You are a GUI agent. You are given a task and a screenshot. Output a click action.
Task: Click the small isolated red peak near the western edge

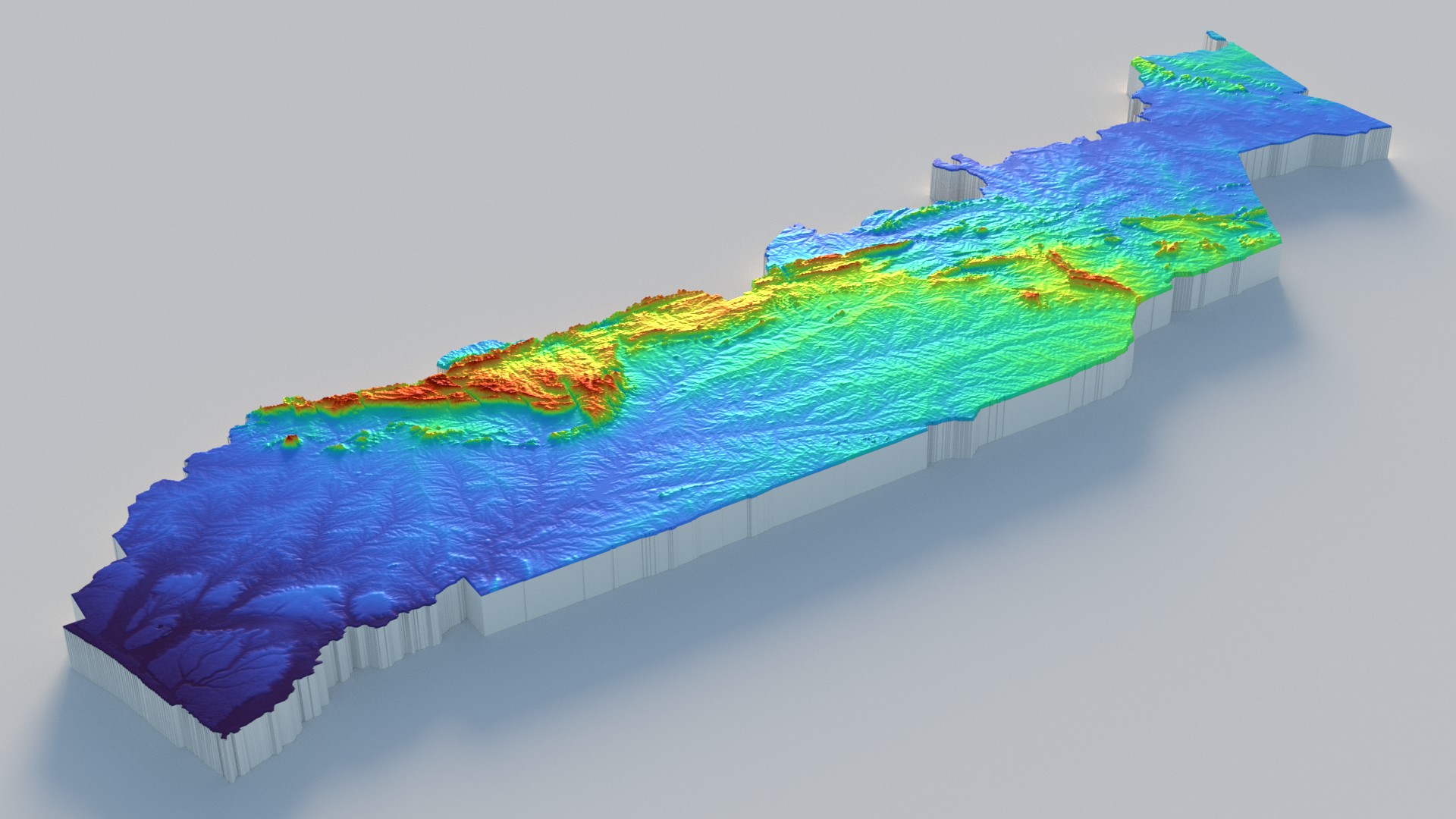pos(290,440)
